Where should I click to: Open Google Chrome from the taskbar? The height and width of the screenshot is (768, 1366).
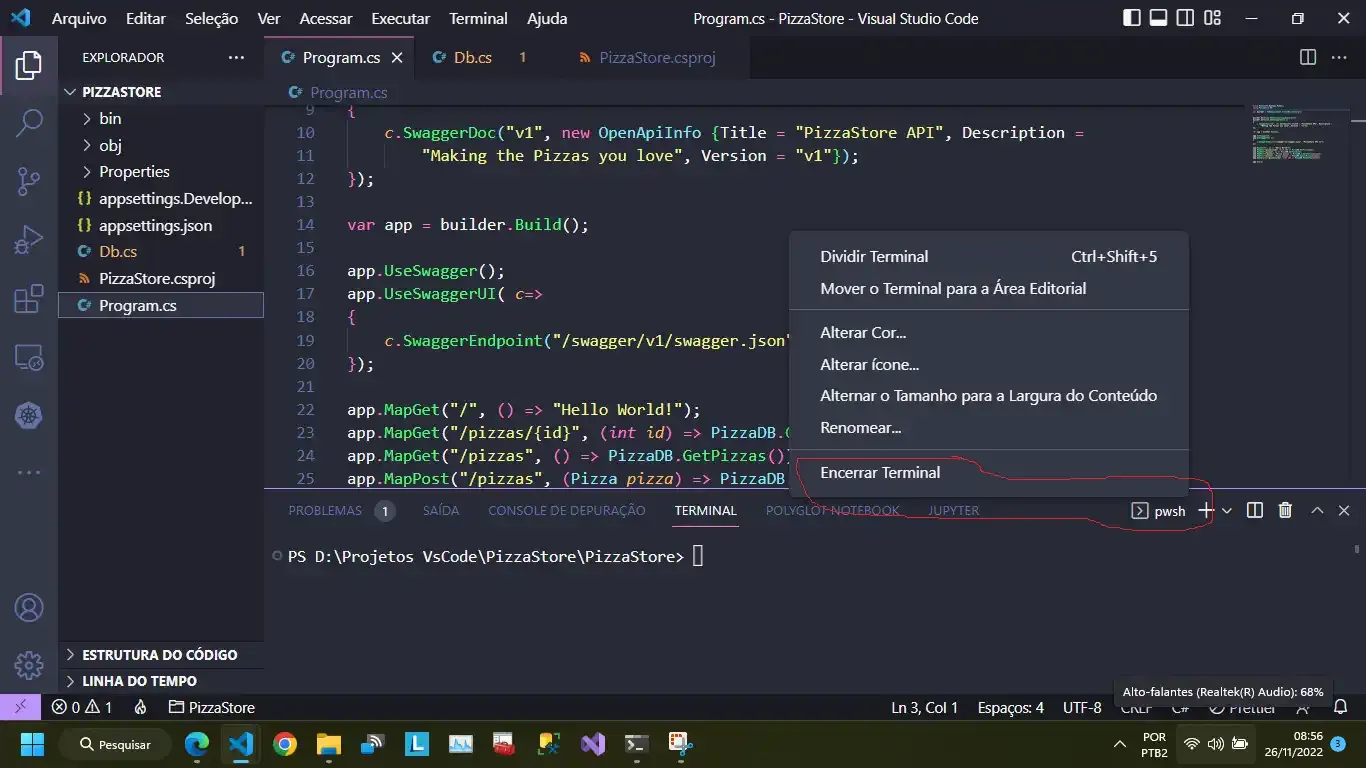(x=285, y=744)
